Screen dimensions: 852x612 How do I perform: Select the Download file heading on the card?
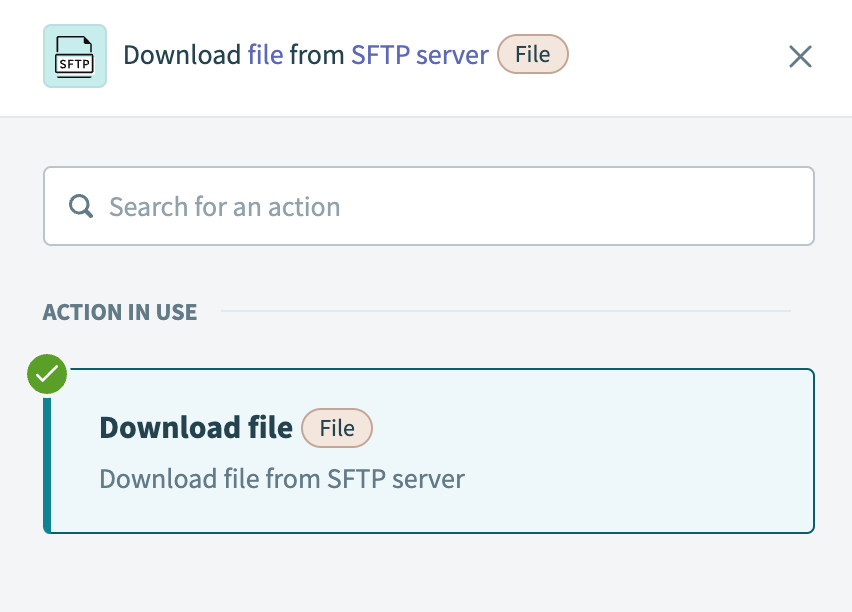[197, 427]
